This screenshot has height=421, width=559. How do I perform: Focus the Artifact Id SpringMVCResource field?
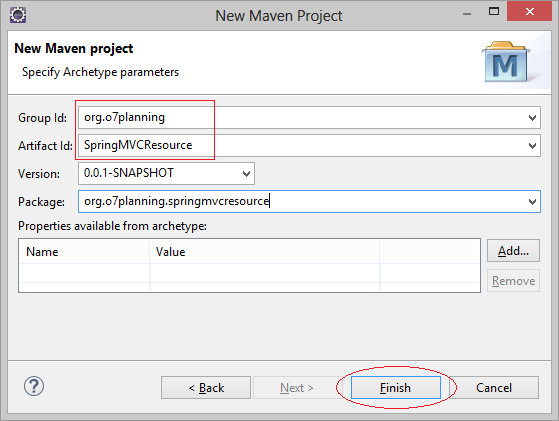(309, 145)
